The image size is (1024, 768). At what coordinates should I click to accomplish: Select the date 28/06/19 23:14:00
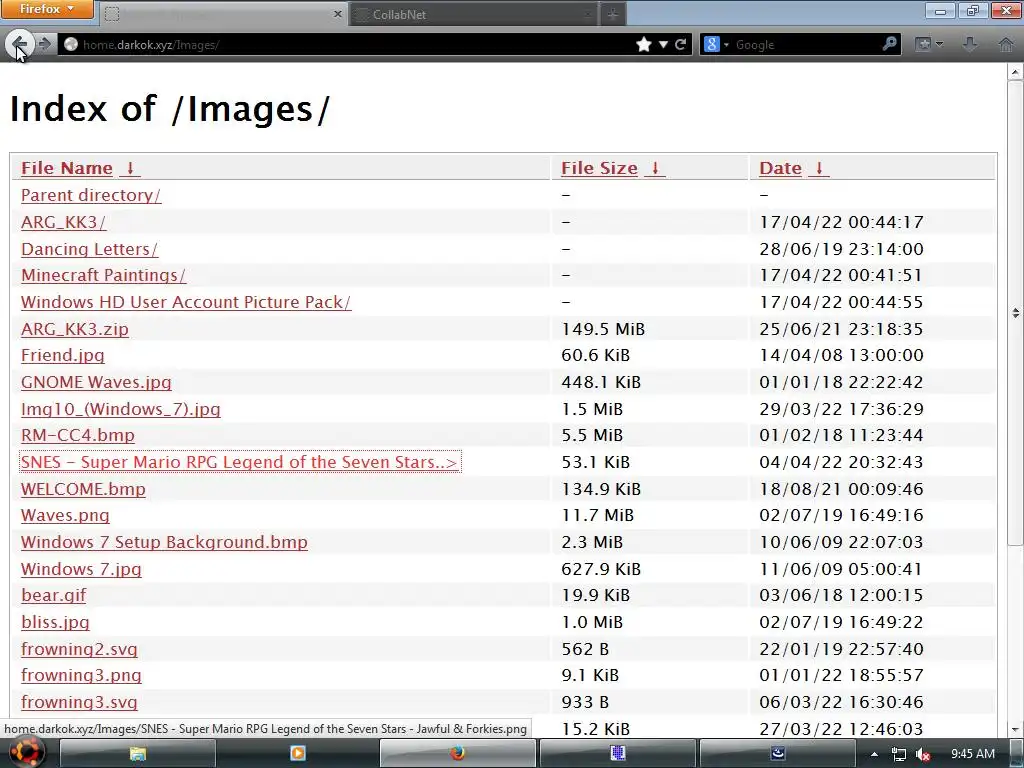tap(841, 249)
